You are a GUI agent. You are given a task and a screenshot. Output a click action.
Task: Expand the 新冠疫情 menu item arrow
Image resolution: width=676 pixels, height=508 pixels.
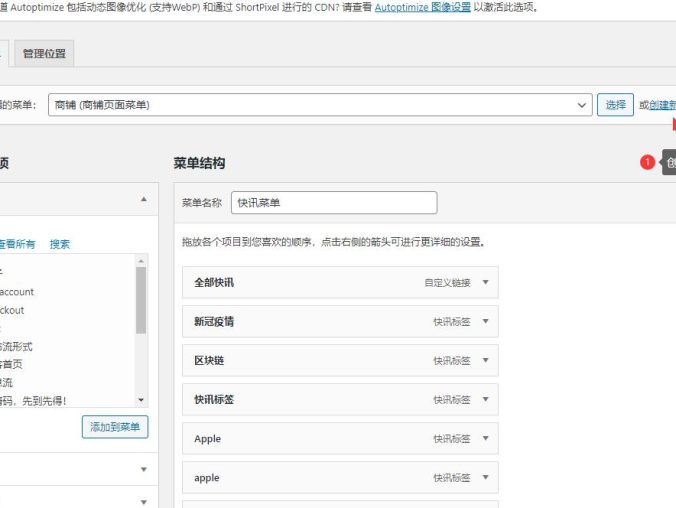point(485,321)
